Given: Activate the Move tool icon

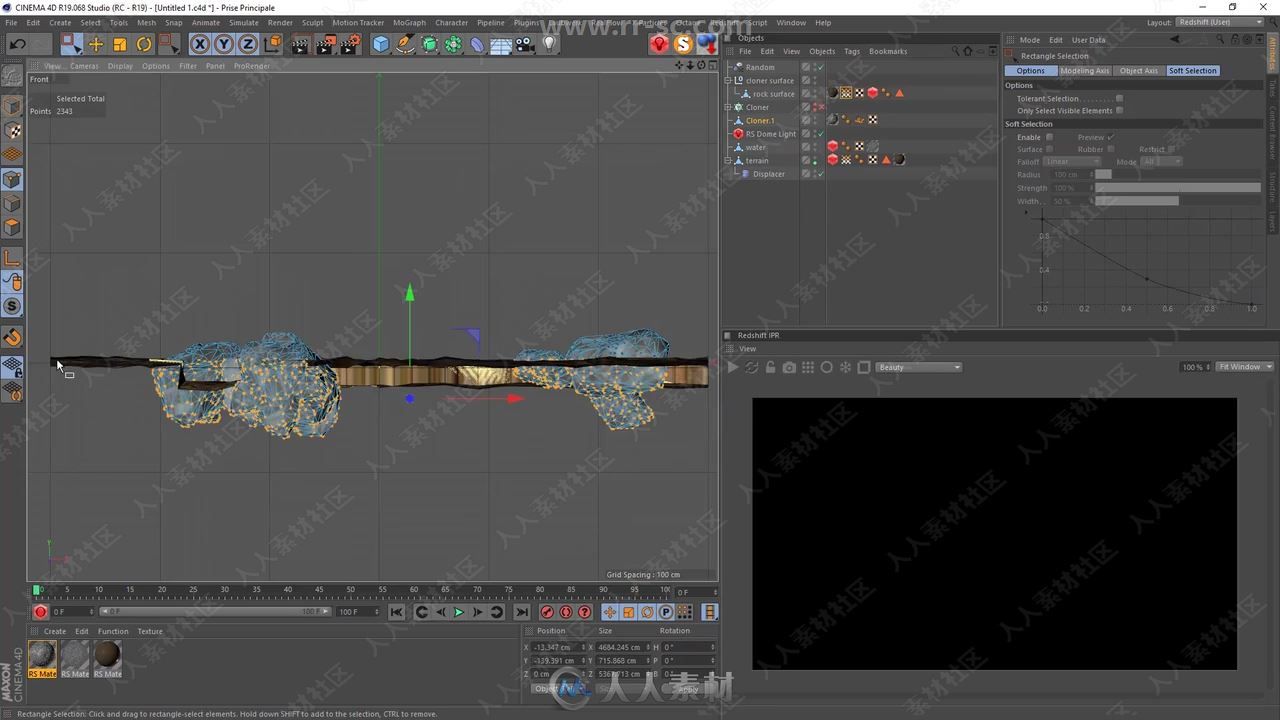Looking at the screenshot, I should coord(96,44).
